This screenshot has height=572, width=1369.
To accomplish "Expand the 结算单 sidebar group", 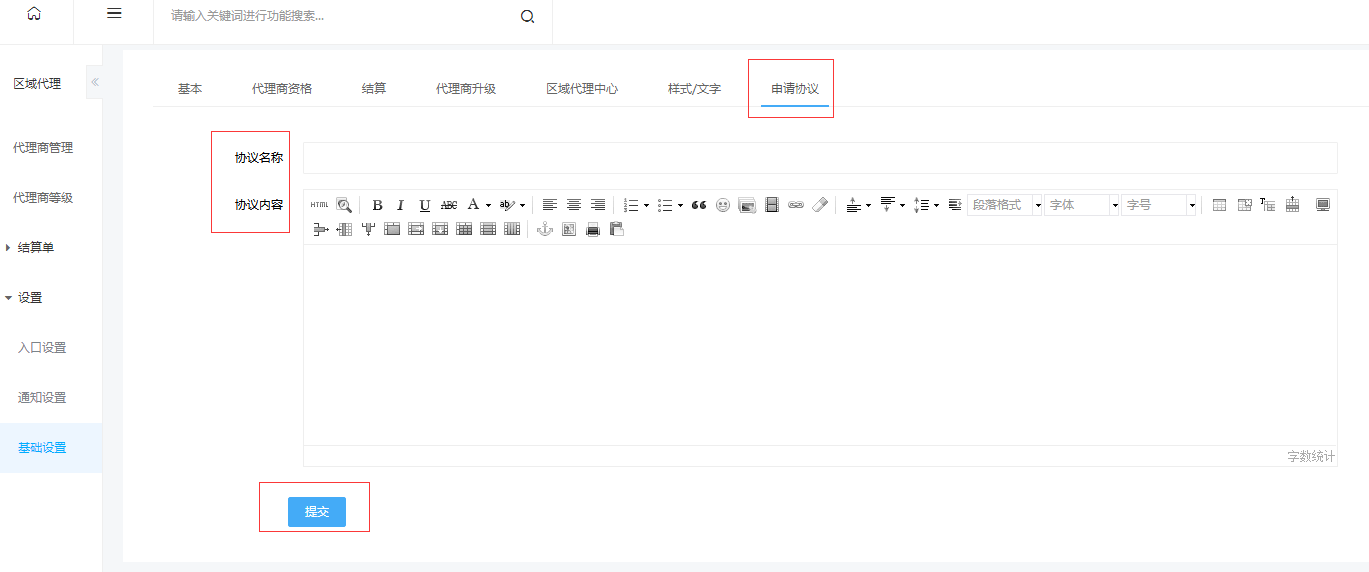I will click(x=30, y=247).
